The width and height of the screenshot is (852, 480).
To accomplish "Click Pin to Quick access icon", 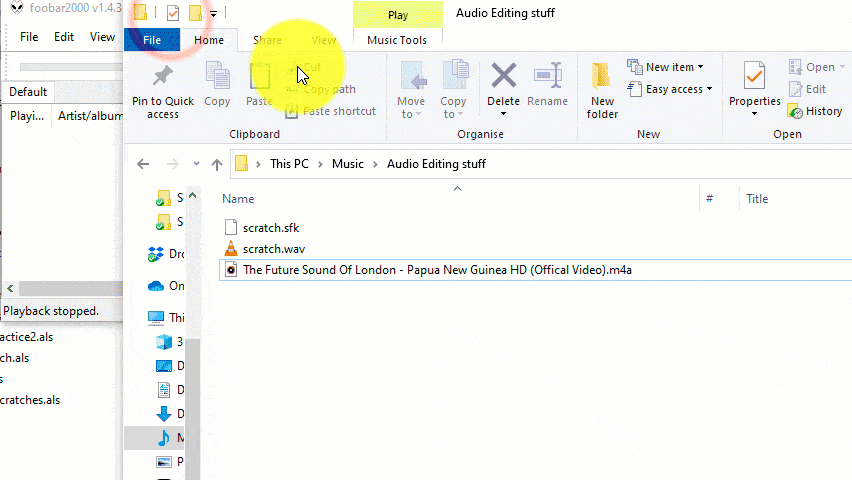I will [x=162, y=77].
